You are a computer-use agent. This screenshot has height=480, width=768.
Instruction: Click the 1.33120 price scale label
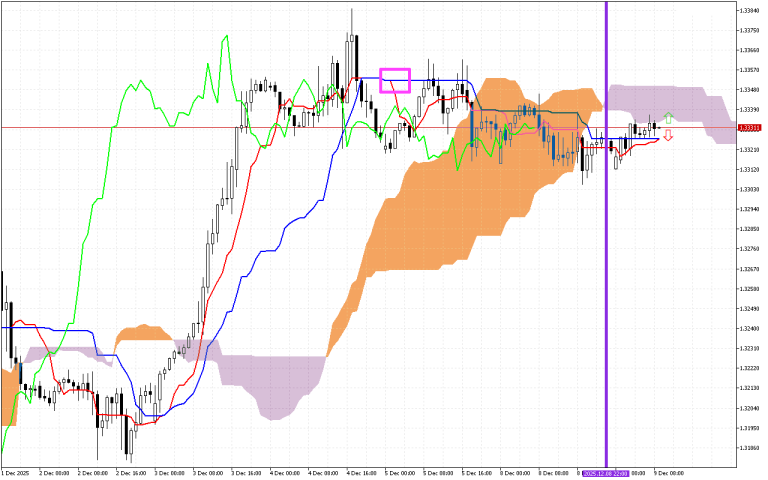coord(749,169)
